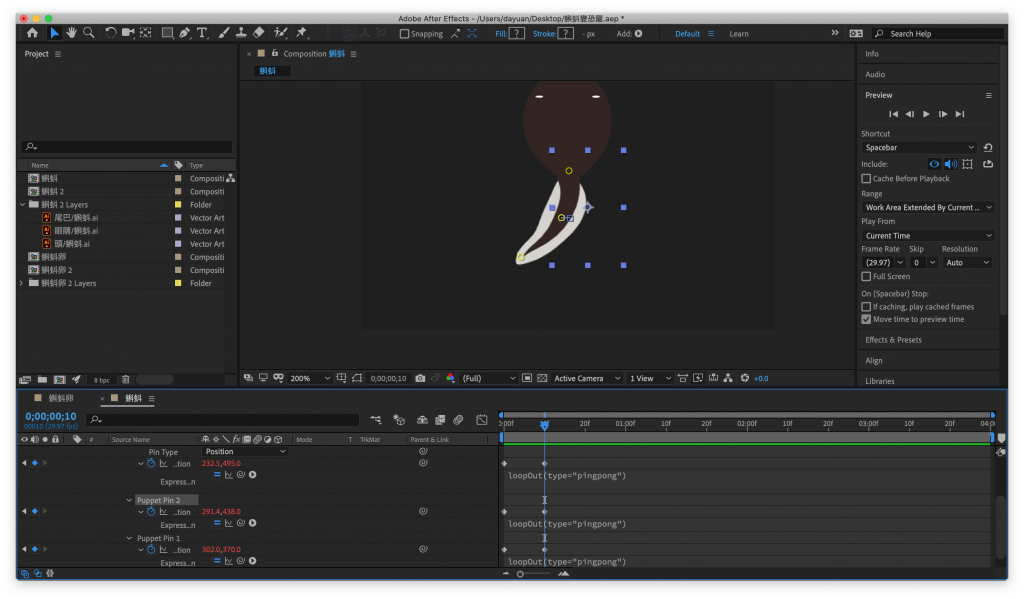Open composition flowchart from viewer bar
1024x599 pixels.
tap(728, 378)
